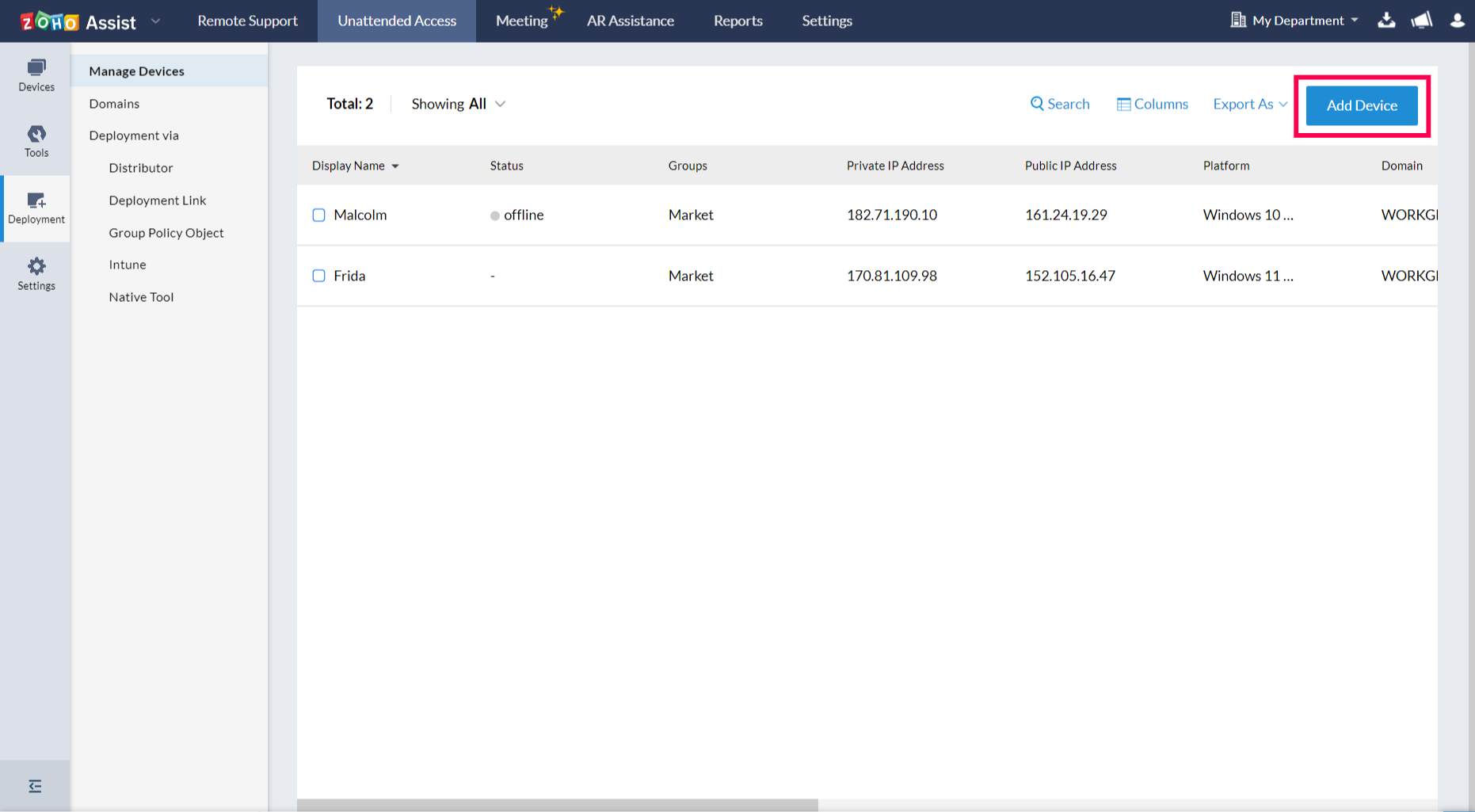Open announcements via megaphone icon

click(x=1421, y=21)
